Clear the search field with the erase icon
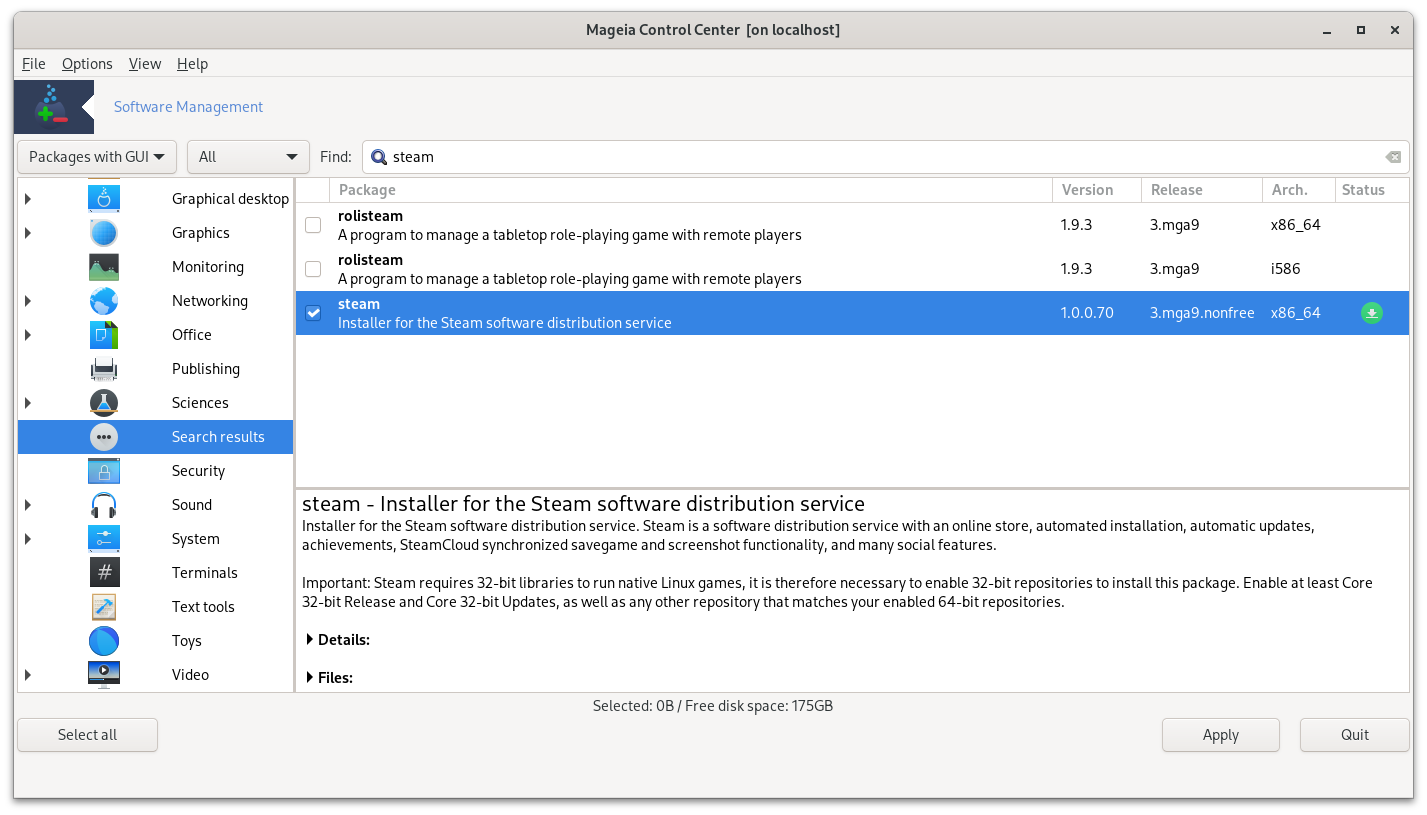Image resolution: width=1427 pixels, height=815 pixels. pos(1392,157)
